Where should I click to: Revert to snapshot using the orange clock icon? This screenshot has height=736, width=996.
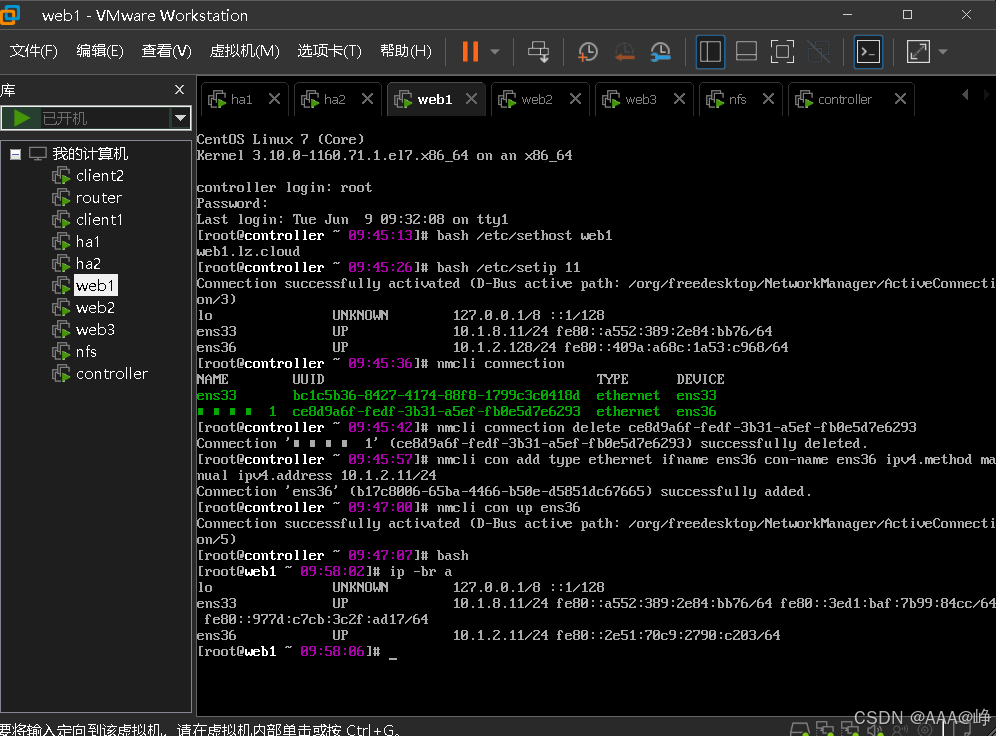click(x=624, y=51)
